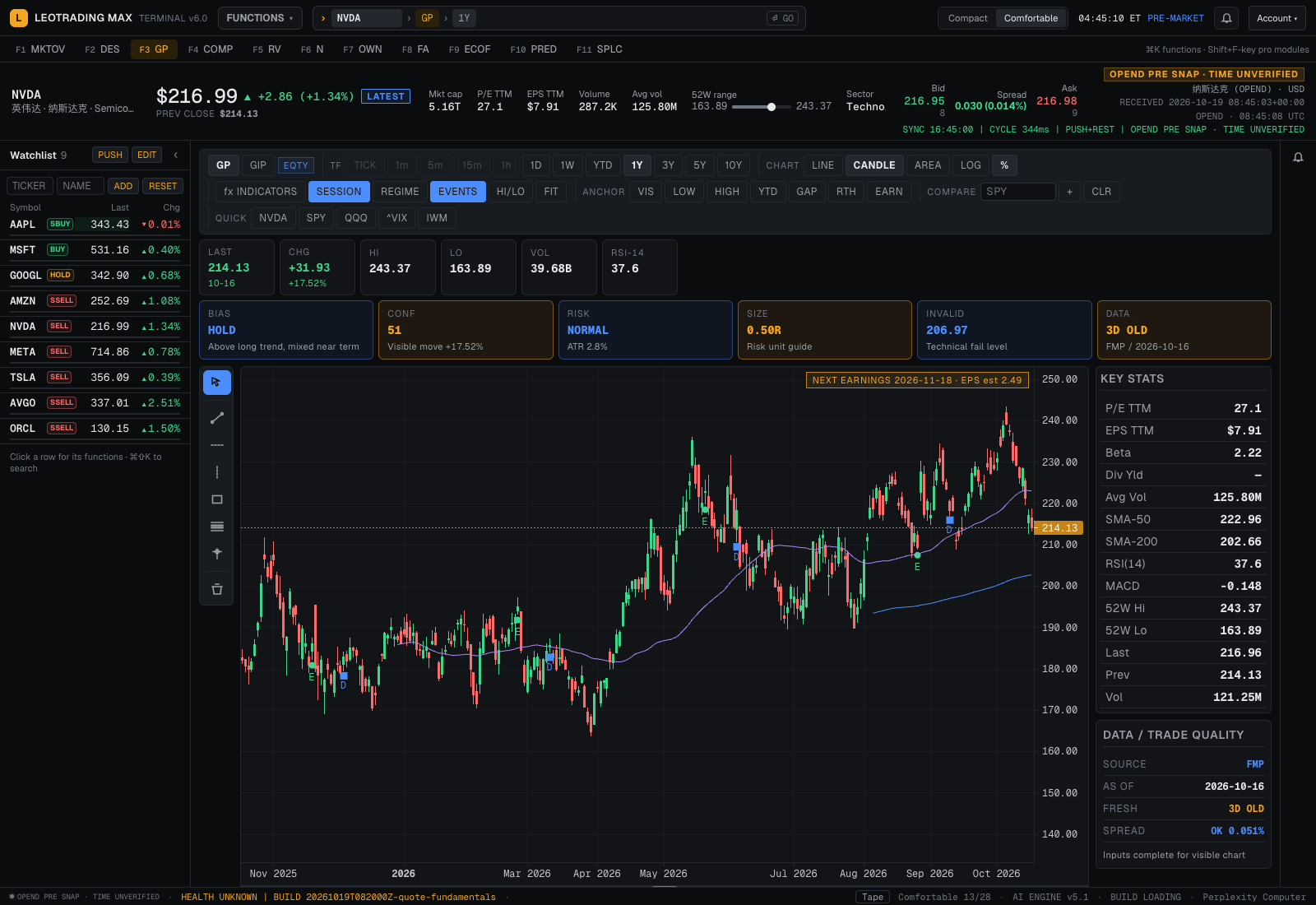
Task: Toggle EVENTS markers on chart
Action: coord(457,192)
